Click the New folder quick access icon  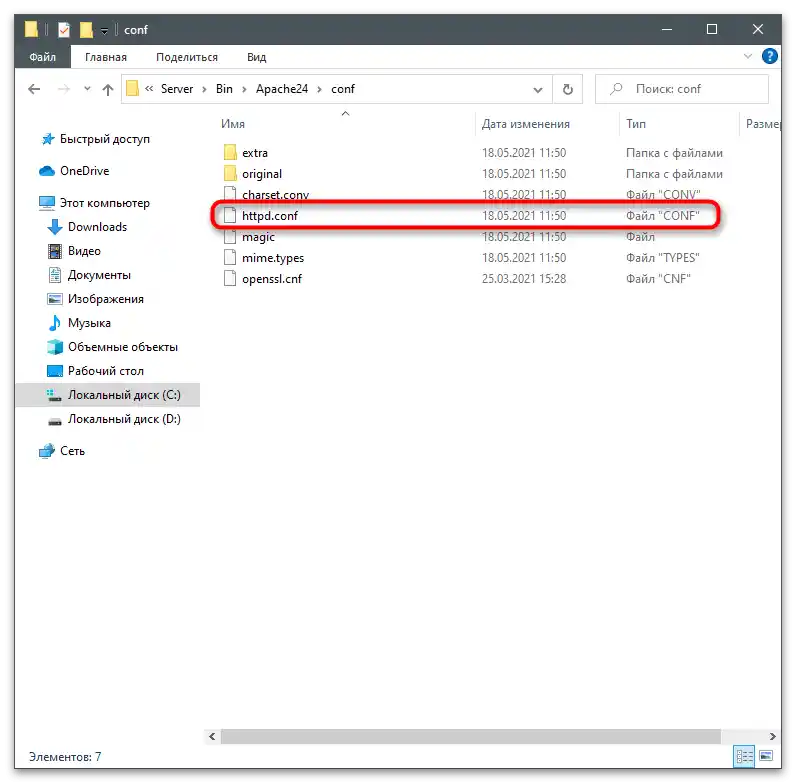tap(86, 30)
